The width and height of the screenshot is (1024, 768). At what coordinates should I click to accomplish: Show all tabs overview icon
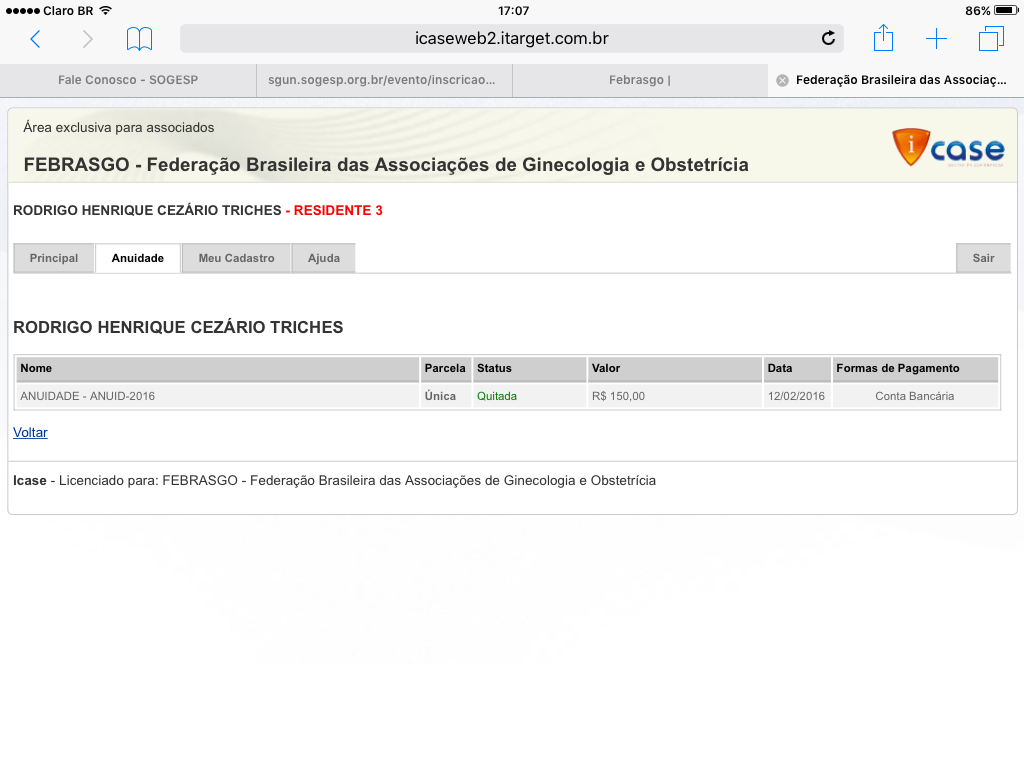(991, 39)
